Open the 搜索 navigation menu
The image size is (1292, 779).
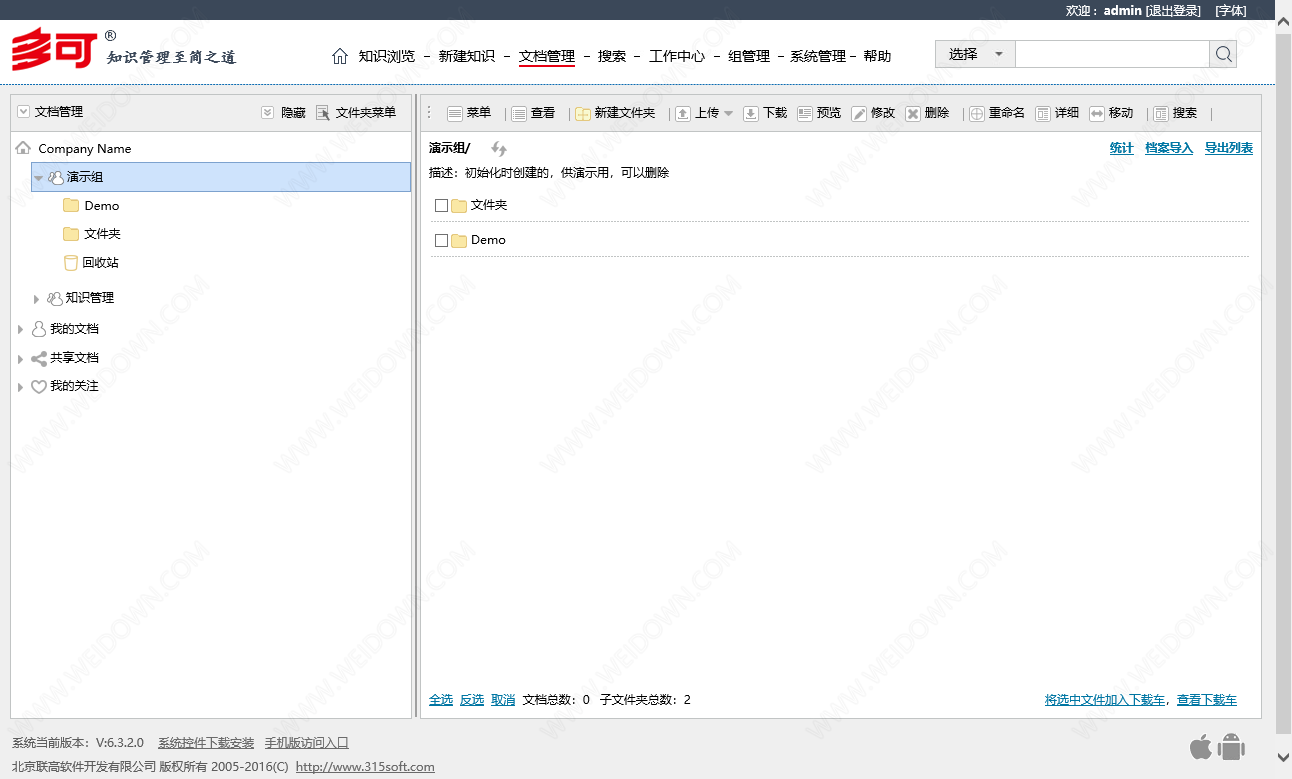612,56
